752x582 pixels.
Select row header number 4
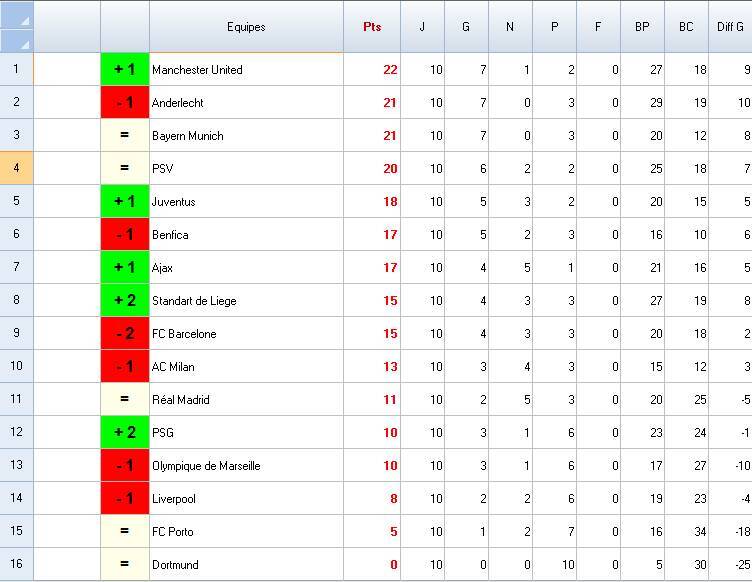tap(17, 168)
